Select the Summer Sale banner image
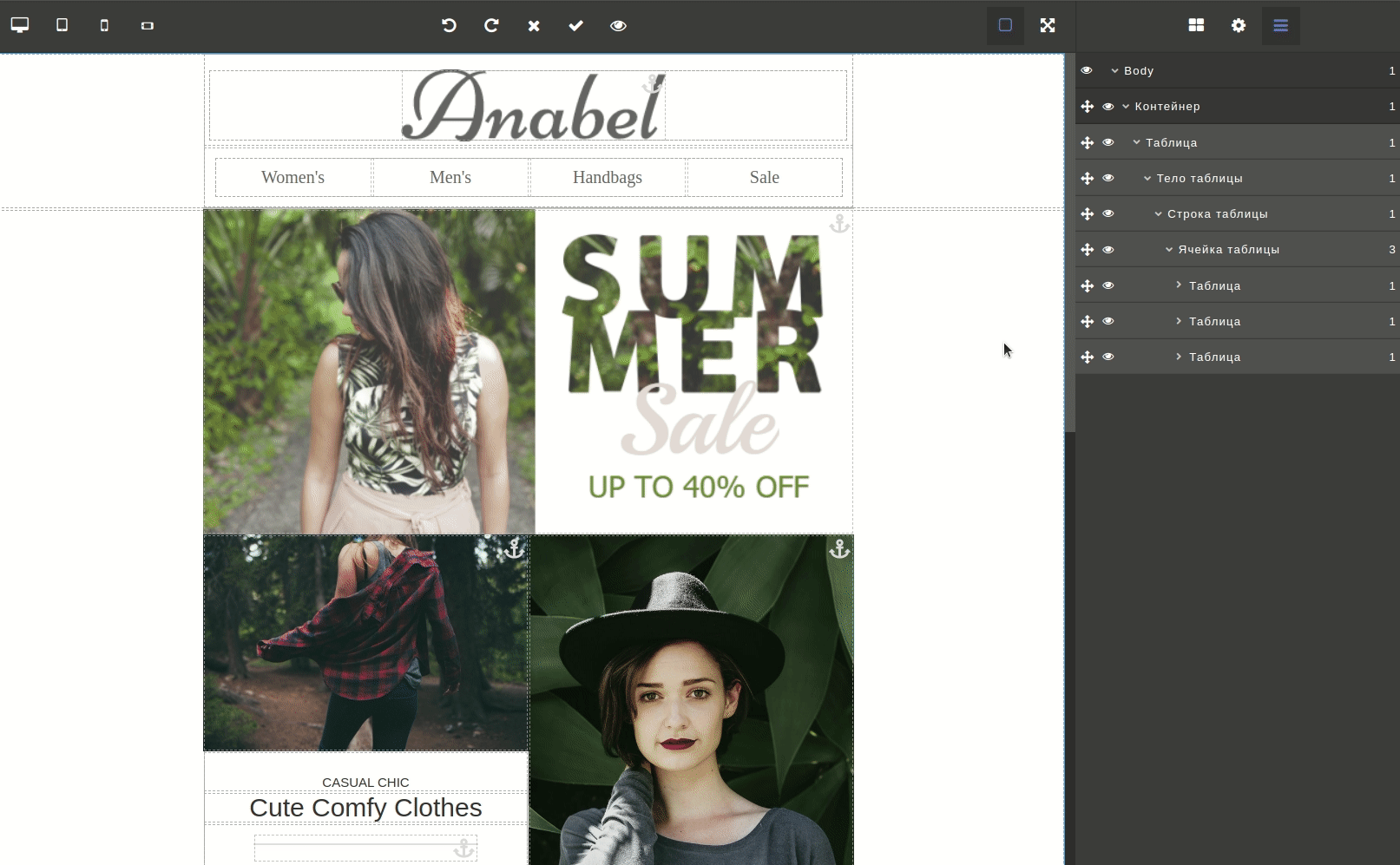Image resolution: width=1400 pixels, height=865 pixels. (529, 371)
